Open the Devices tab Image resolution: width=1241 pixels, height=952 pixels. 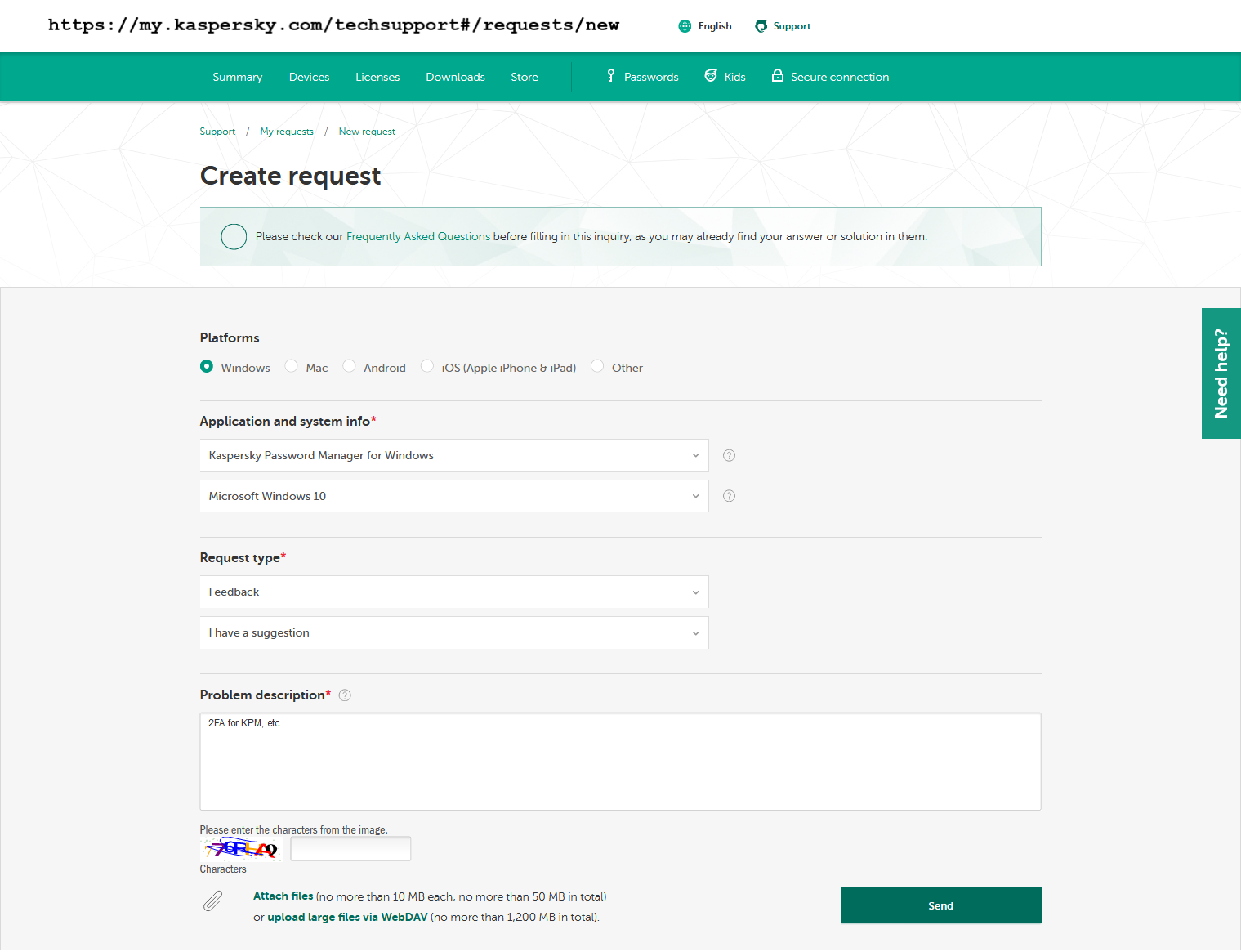click(310, 77)
